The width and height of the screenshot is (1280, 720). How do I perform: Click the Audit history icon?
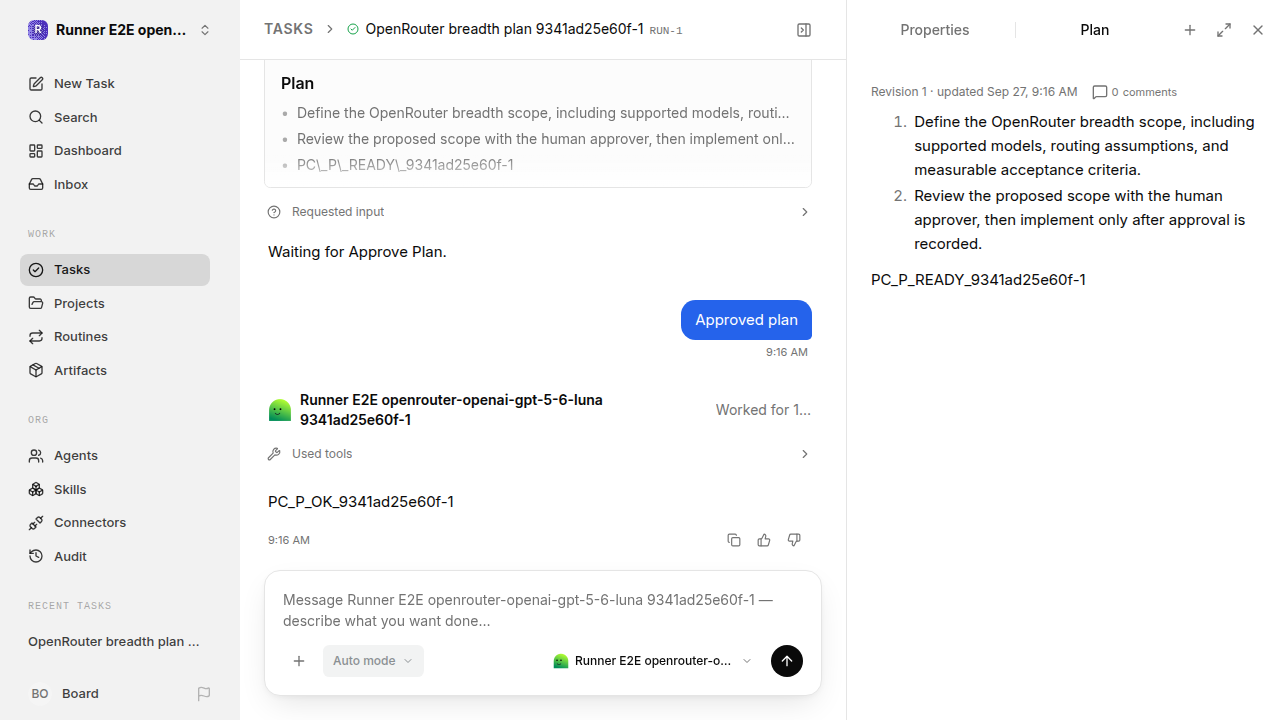[36, 556]
